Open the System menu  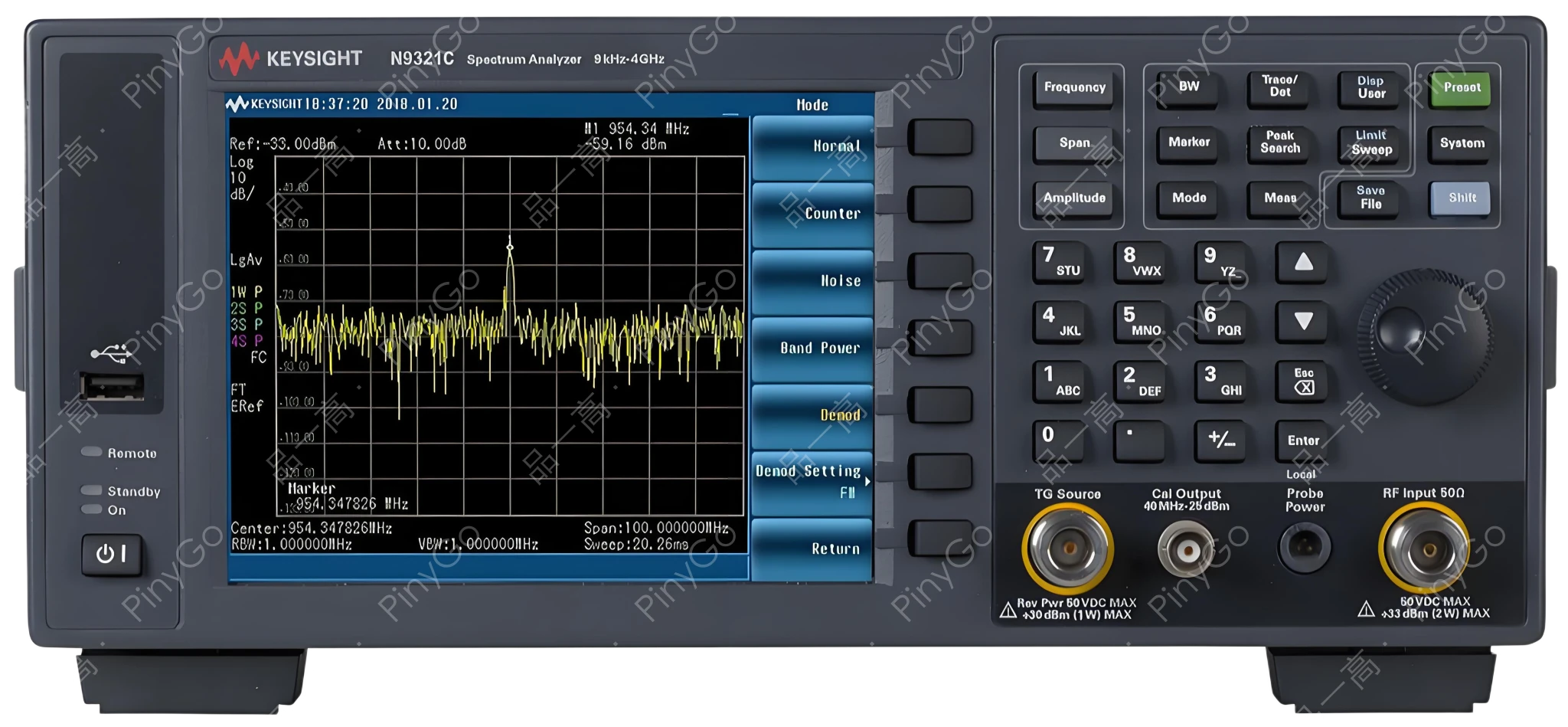[x=1459, y=142]
